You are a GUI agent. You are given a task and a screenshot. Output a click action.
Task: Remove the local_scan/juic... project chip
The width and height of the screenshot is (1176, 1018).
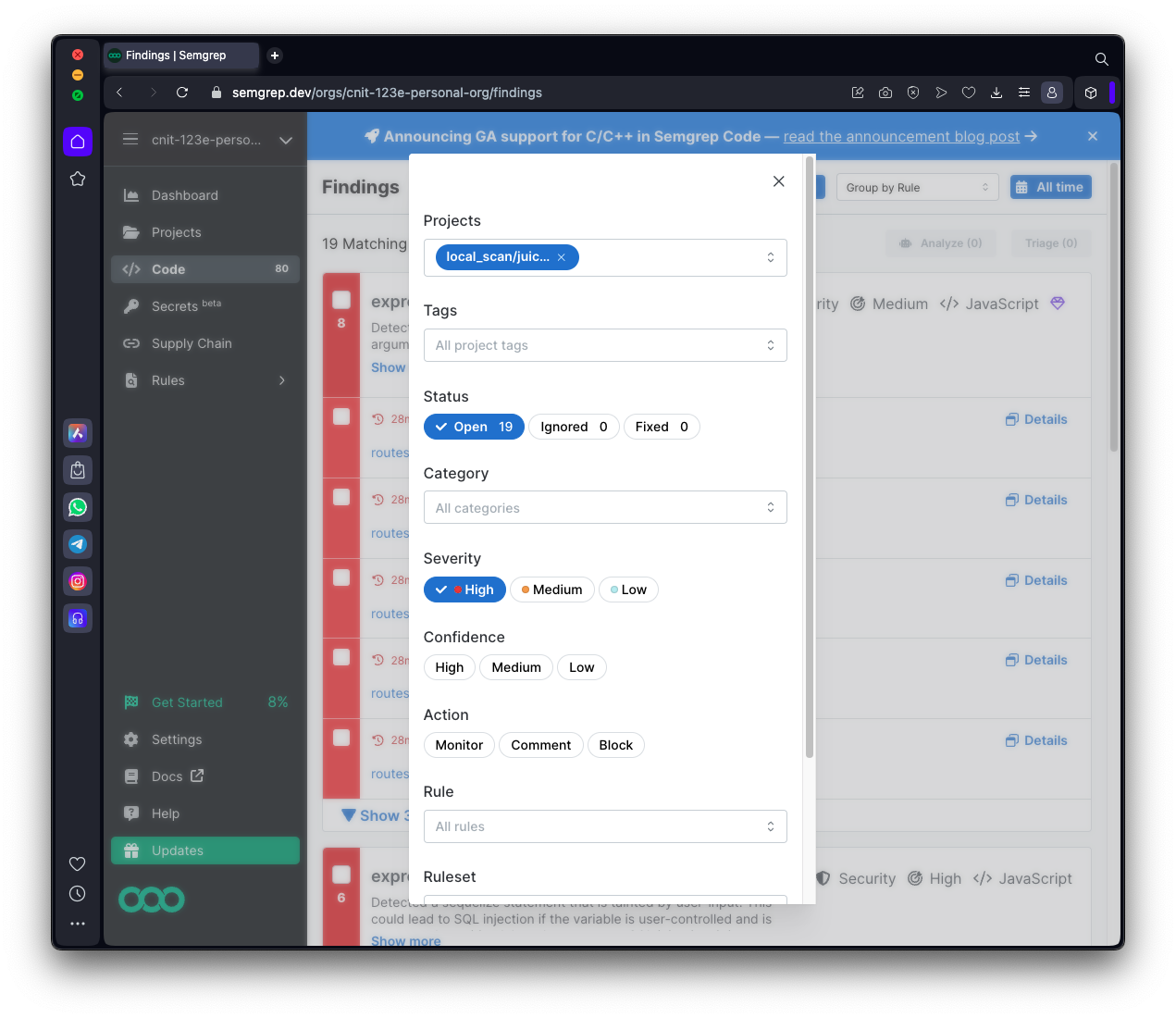coord(562,257)
